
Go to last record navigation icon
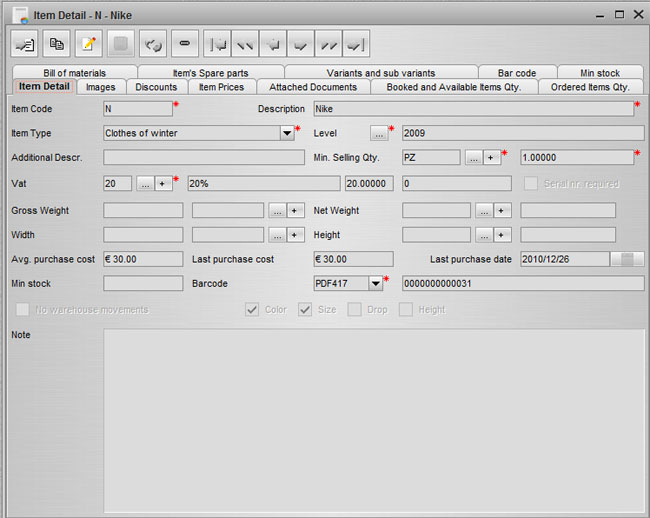(x=356, y=44)
